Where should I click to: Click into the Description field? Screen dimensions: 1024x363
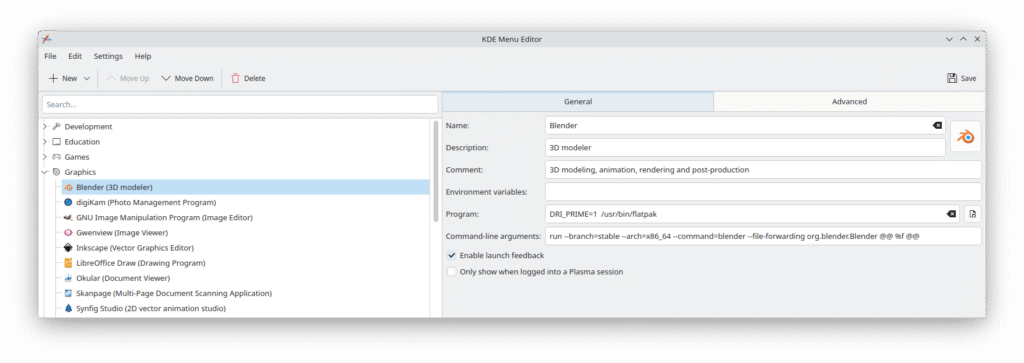(745, 148)
